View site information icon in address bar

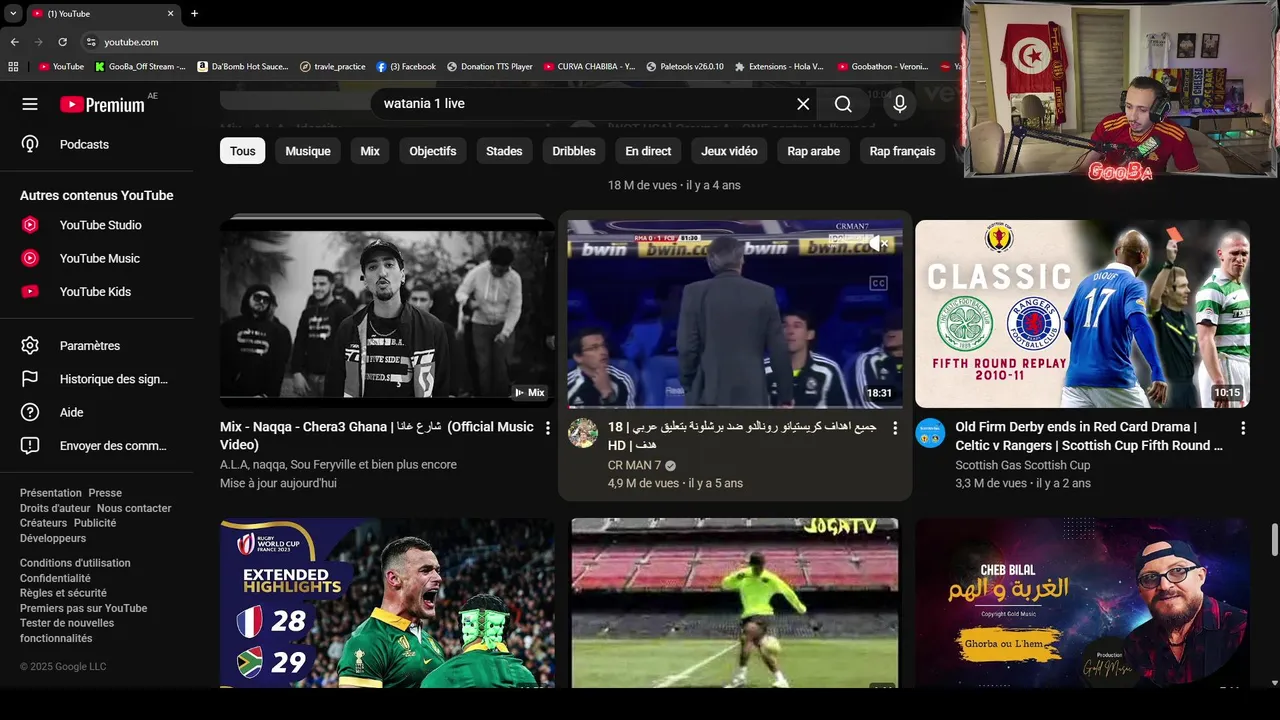tap(91, 42)
